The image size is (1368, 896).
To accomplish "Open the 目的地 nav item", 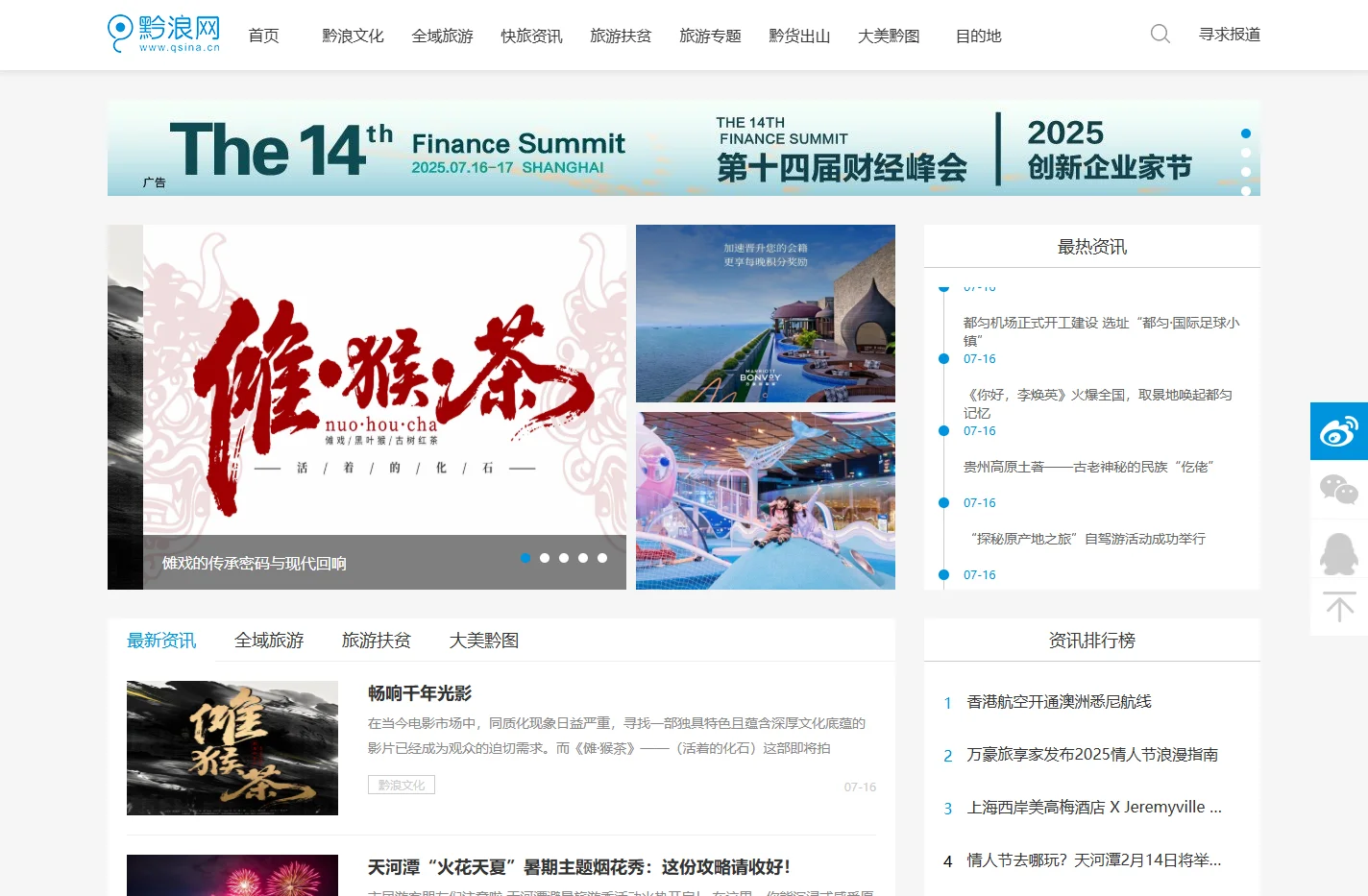I will tap(978, 36).
